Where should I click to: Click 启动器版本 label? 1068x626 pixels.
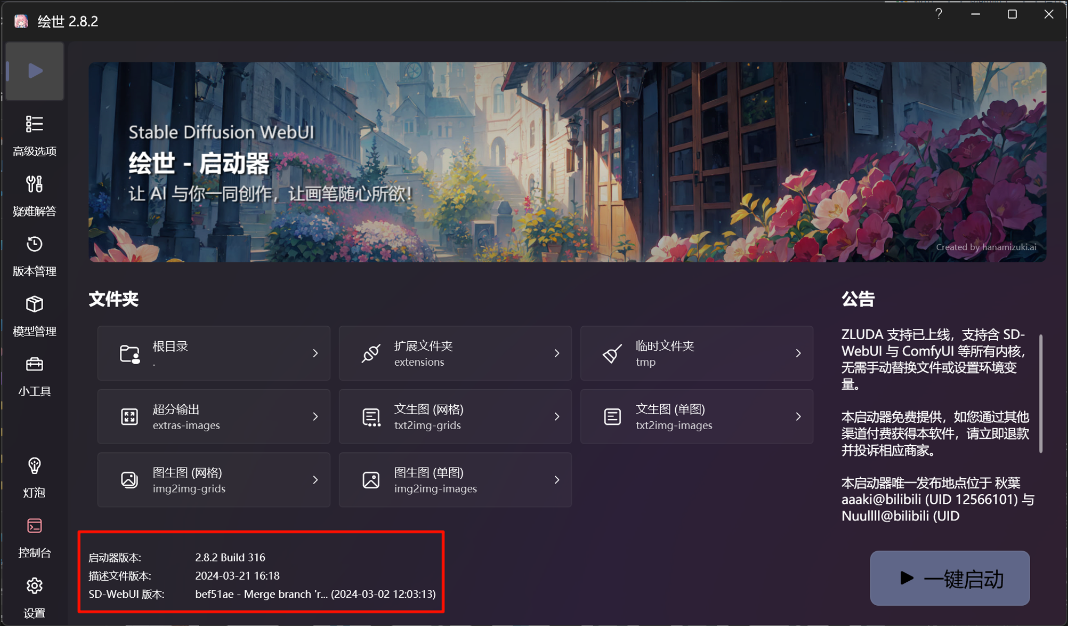point(114,558)
